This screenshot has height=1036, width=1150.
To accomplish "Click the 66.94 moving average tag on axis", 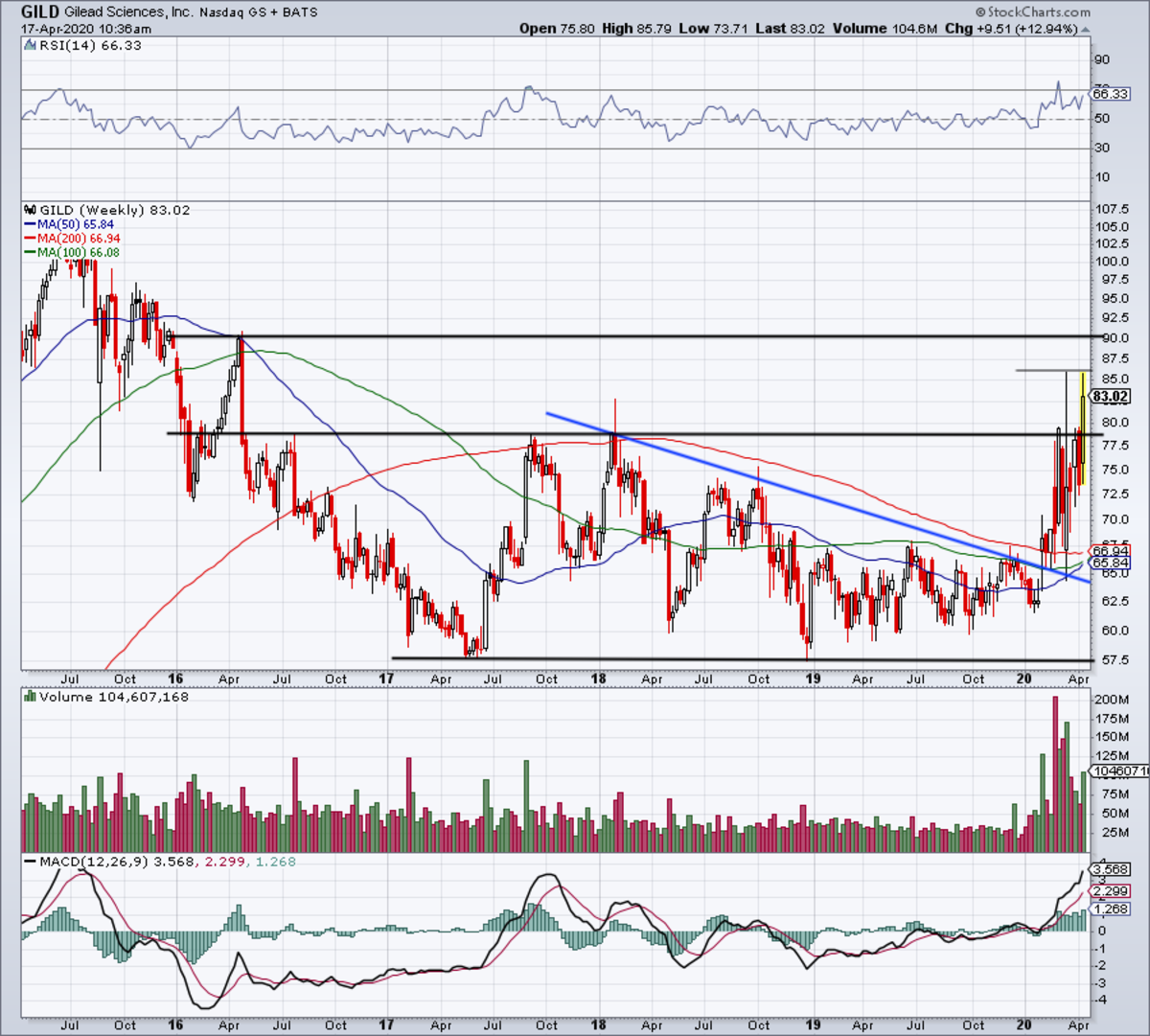I will [x=1112, y=551].
